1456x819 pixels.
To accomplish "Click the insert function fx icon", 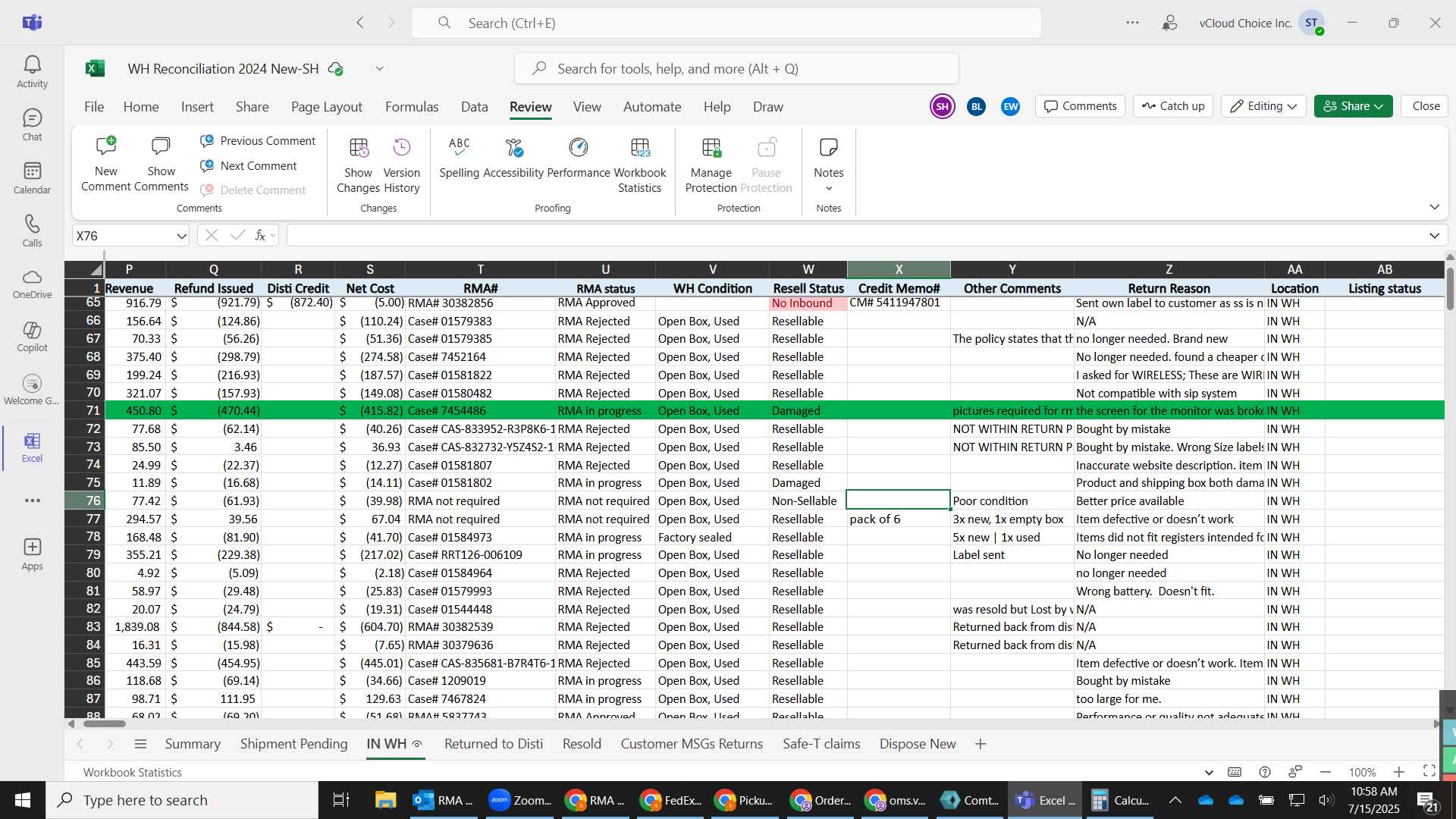I will (x=260, y=236).
